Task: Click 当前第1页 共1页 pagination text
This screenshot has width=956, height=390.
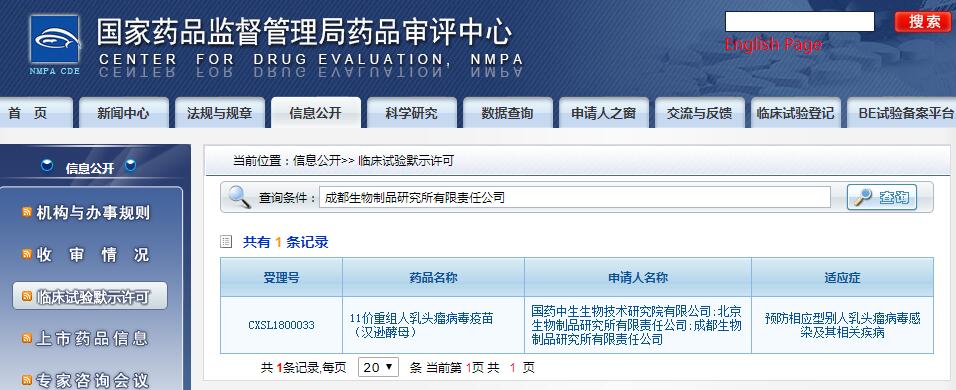Action: click(x=473, y=367)
